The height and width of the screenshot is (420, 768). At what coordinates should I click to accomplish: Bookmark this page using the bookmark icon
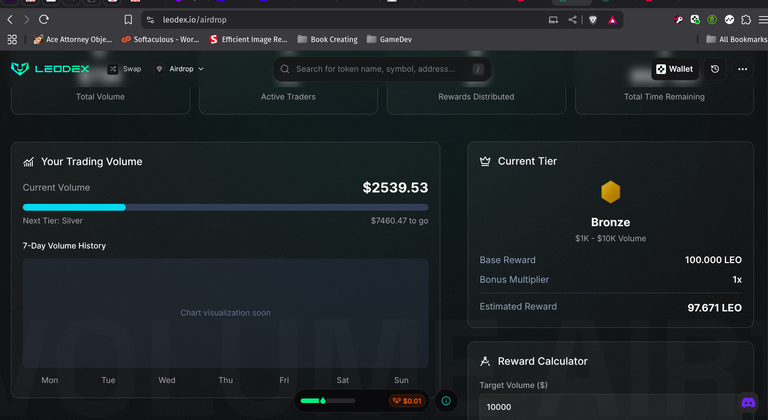pyautogui.click(x=128, y=20)
